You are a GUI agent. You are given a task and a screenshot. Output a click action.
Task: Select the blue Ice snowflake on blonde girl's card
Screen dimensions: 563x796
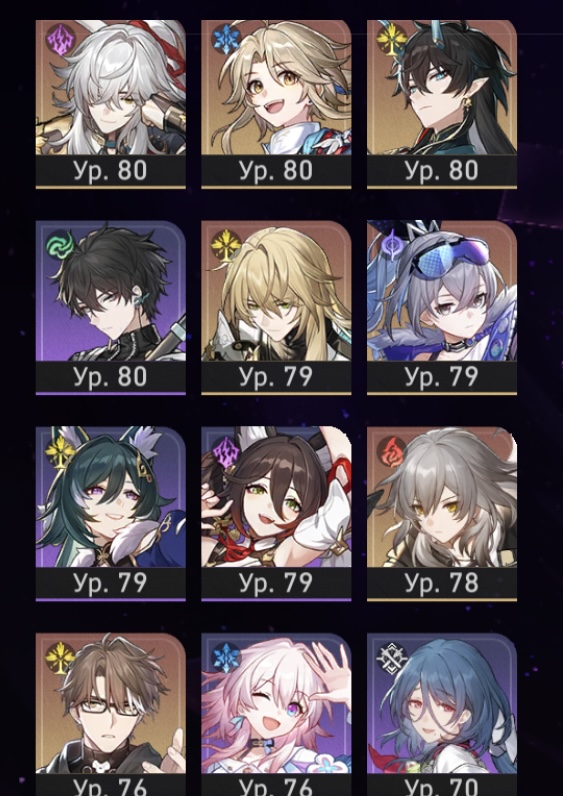click(226, 39)
